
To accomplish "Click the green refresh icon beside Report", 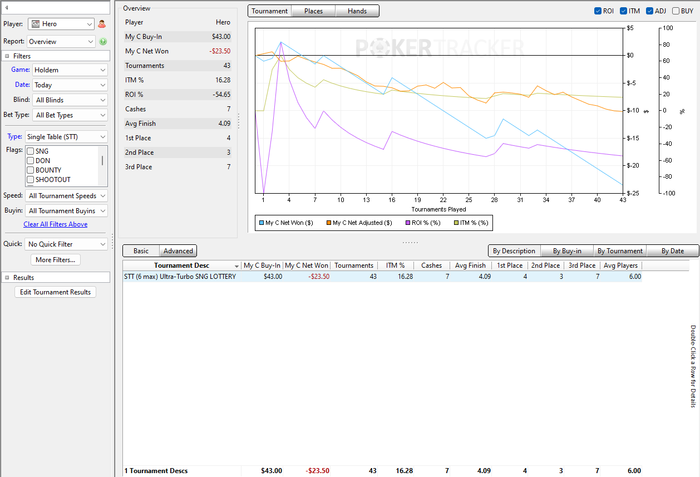I will tap(103, 42).
